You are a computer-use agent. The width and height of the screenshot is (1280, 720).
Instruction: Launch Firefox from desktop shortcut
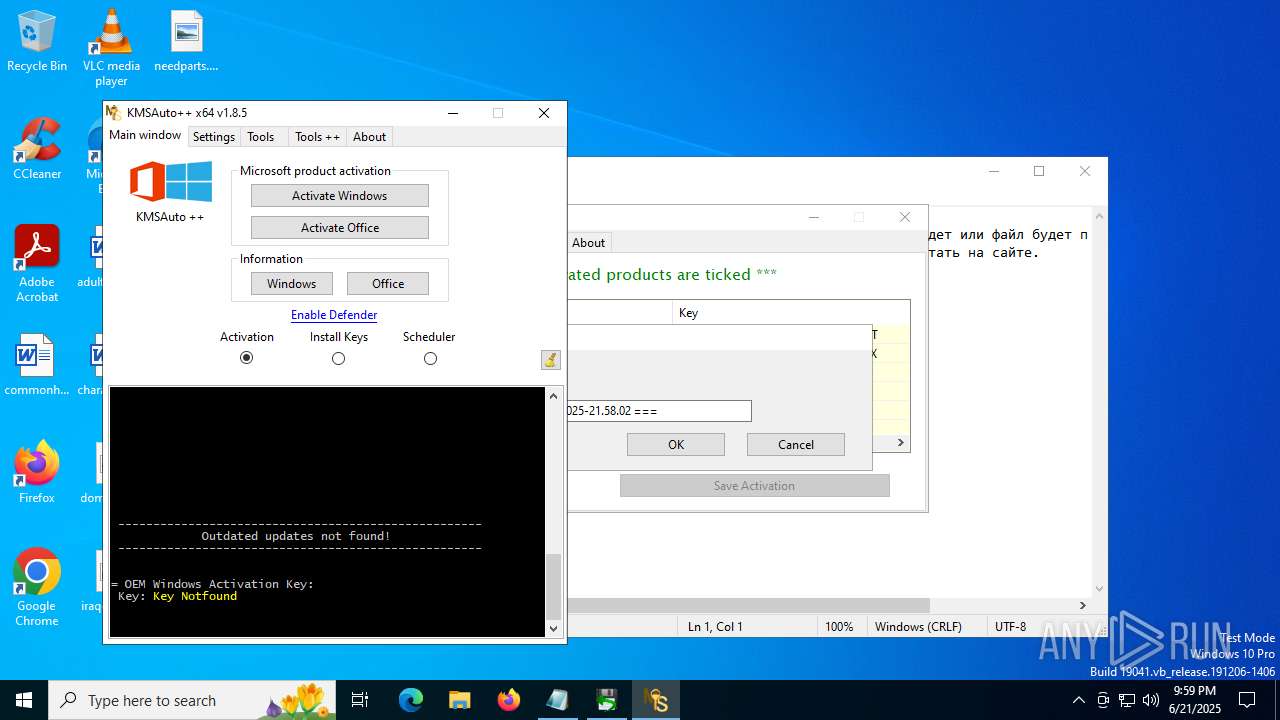click(37, 473)
